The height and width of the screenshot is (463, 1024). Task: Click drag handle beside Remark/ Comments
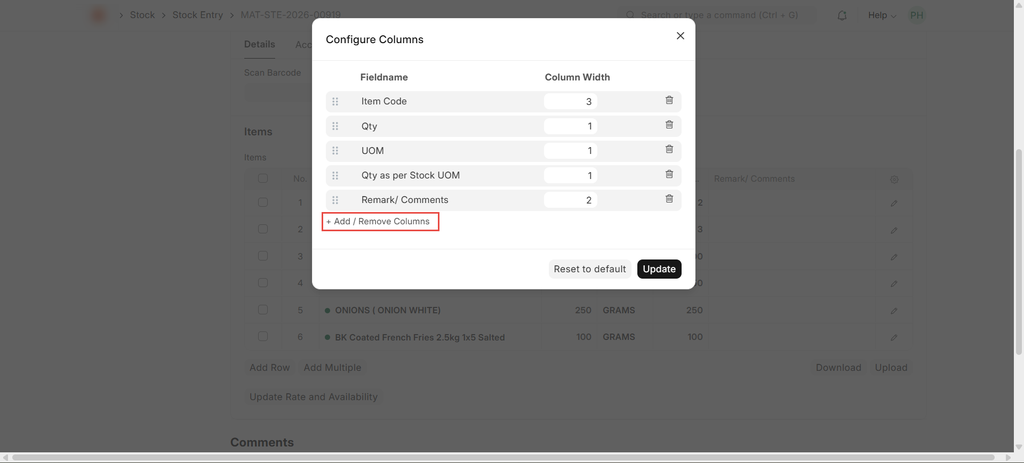point(335,200)
